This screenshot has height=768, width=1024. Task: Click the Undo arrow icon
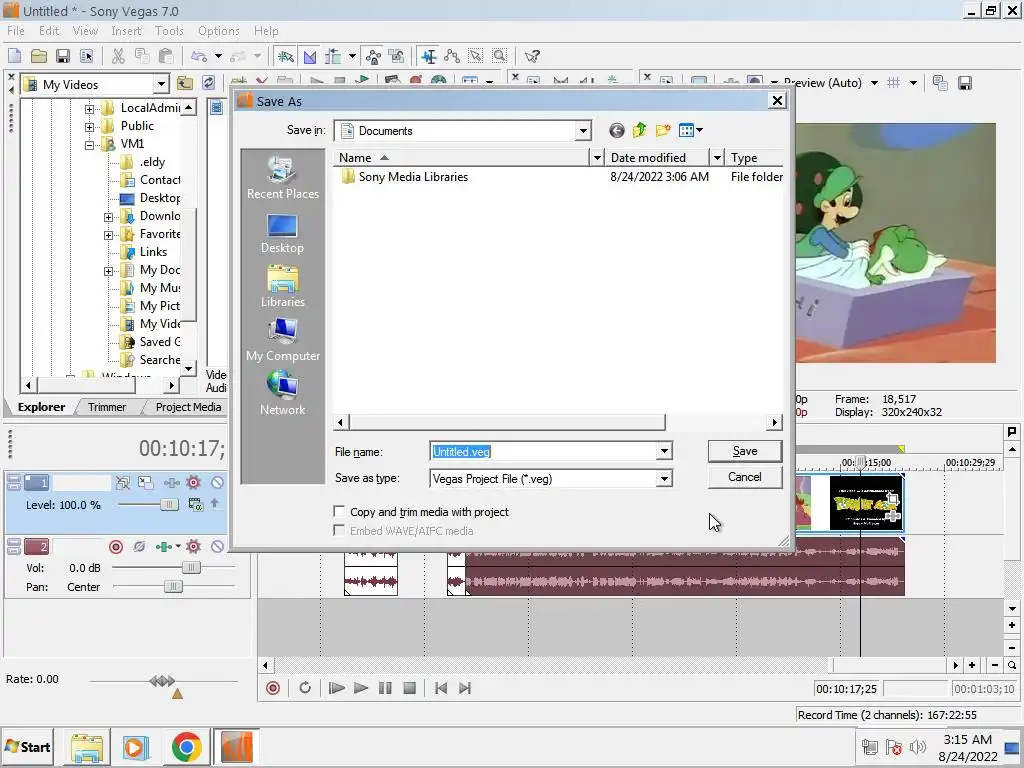coord(199,56)
